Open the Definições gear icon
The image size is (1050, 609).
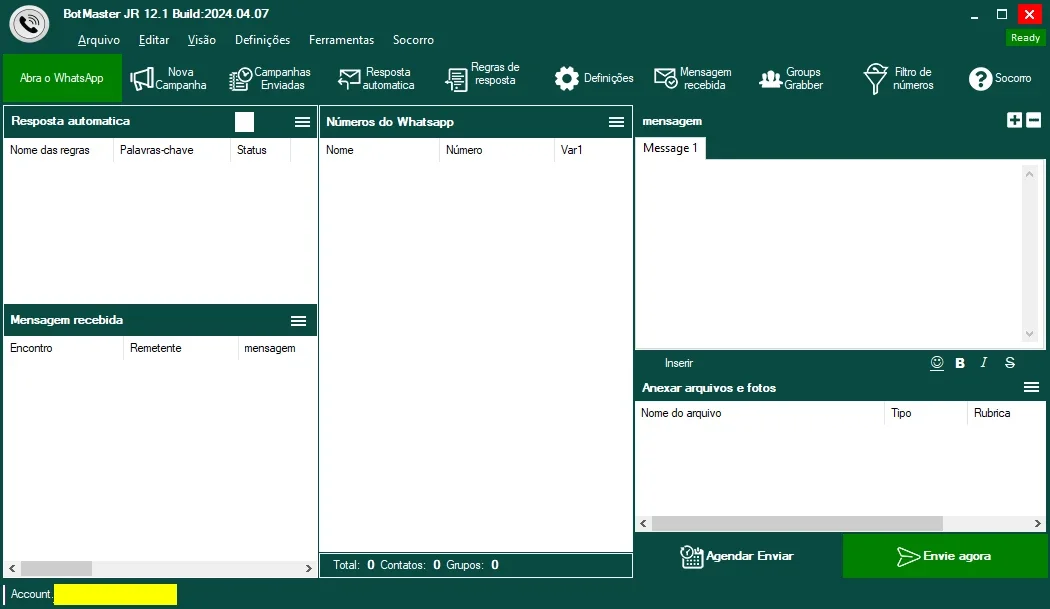pos(567,78)
